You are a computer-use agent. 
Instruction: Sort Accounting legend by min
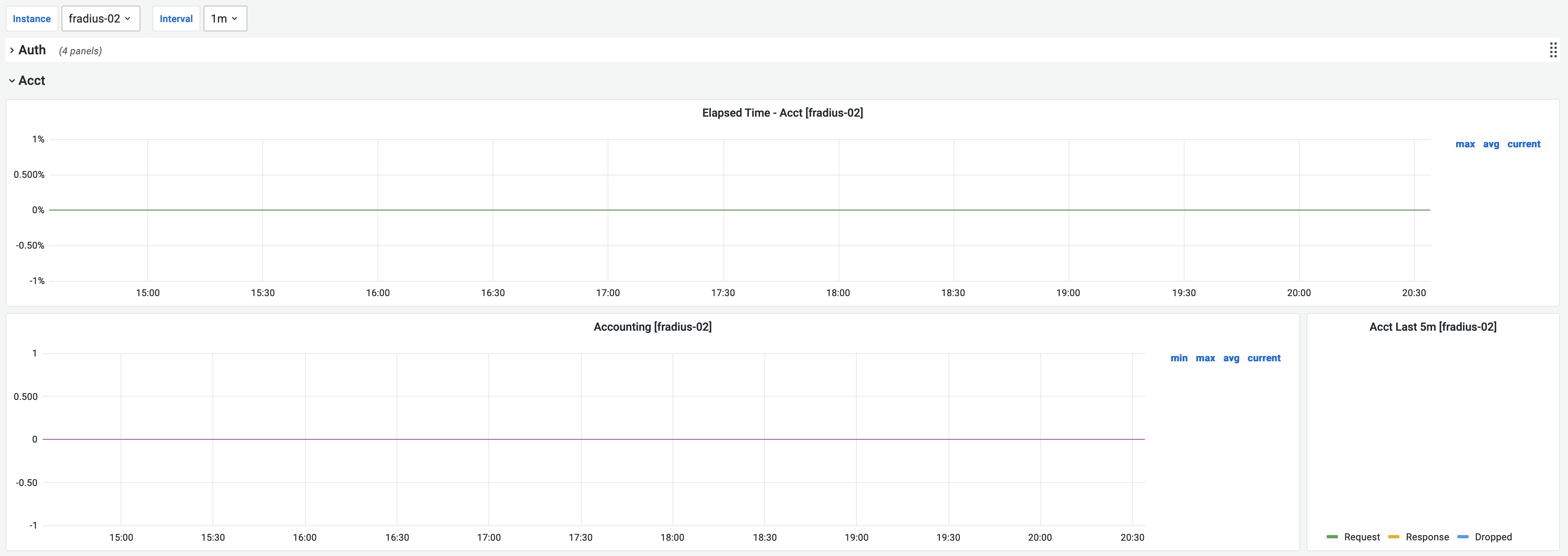tap(1179, 358)
